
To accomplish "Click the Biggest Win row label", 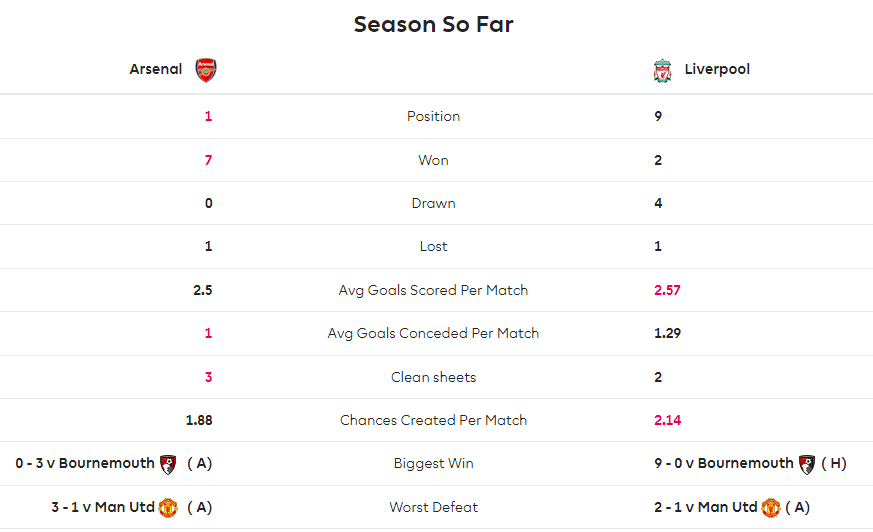I will pyautogui.click(x=434, y=463).
